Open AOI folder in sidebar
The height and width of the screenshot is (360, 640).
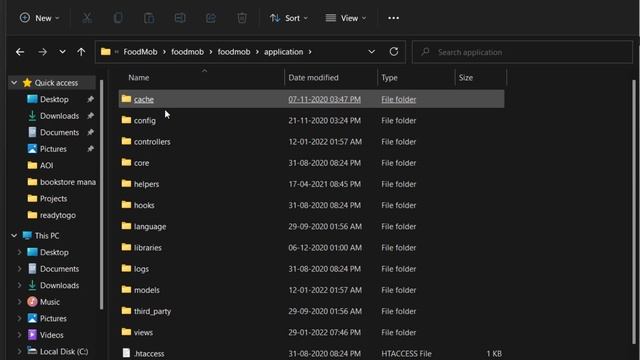pyautogui.click(x=46, y=166)
